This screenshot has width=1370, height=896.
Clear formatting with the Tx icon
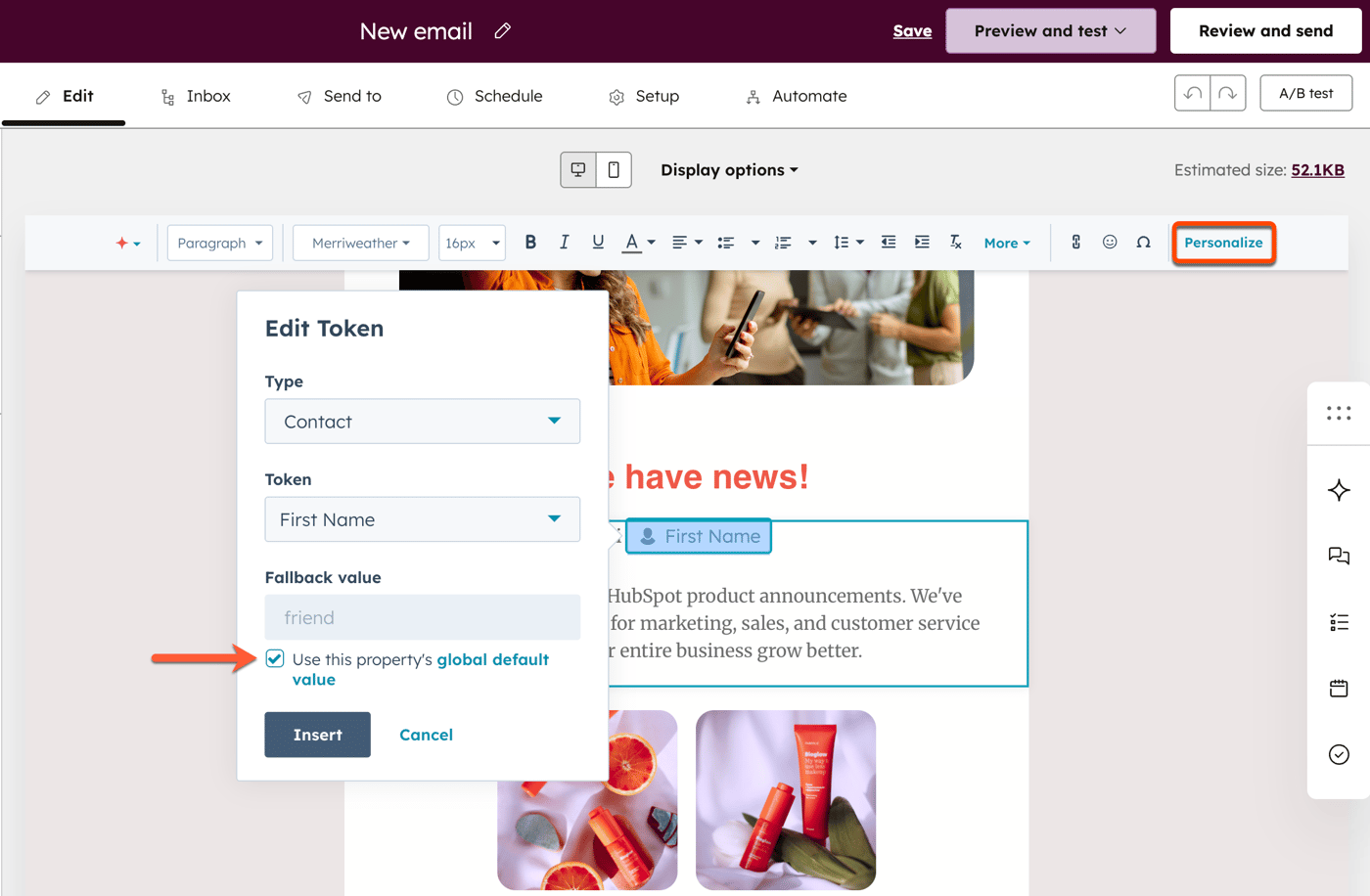click(955, 242)
